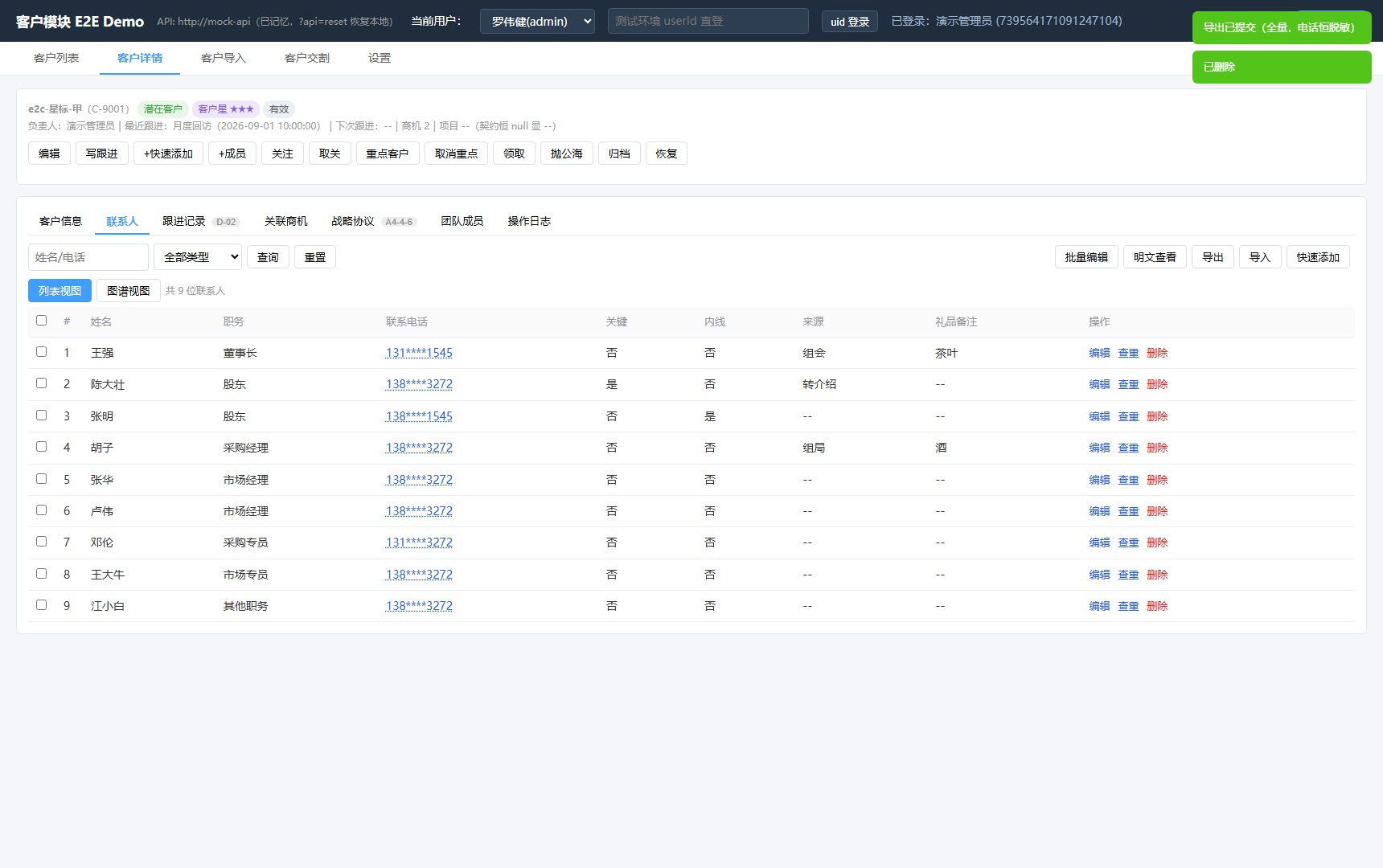Switch to 图谱视图 view
Screen dimensions: 1383x868
(129, 291)
